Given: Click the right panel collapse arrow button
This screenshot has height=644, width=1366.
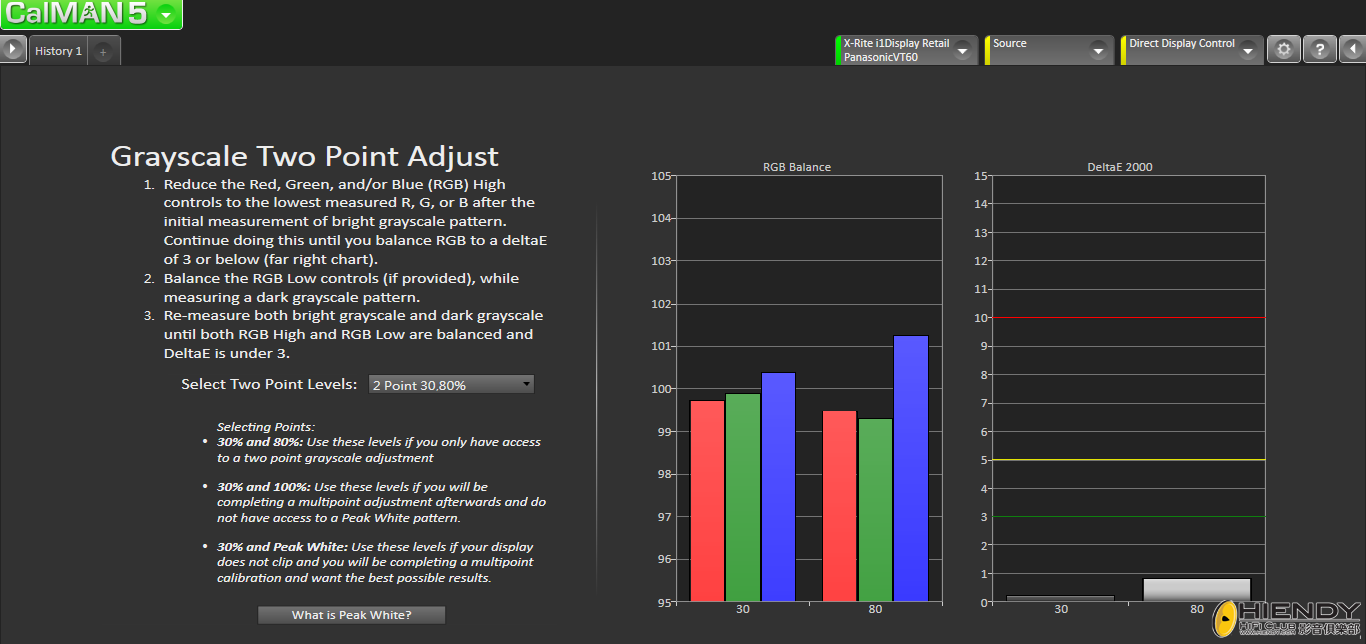Looking at the screenshot, I should [1353, 49].
